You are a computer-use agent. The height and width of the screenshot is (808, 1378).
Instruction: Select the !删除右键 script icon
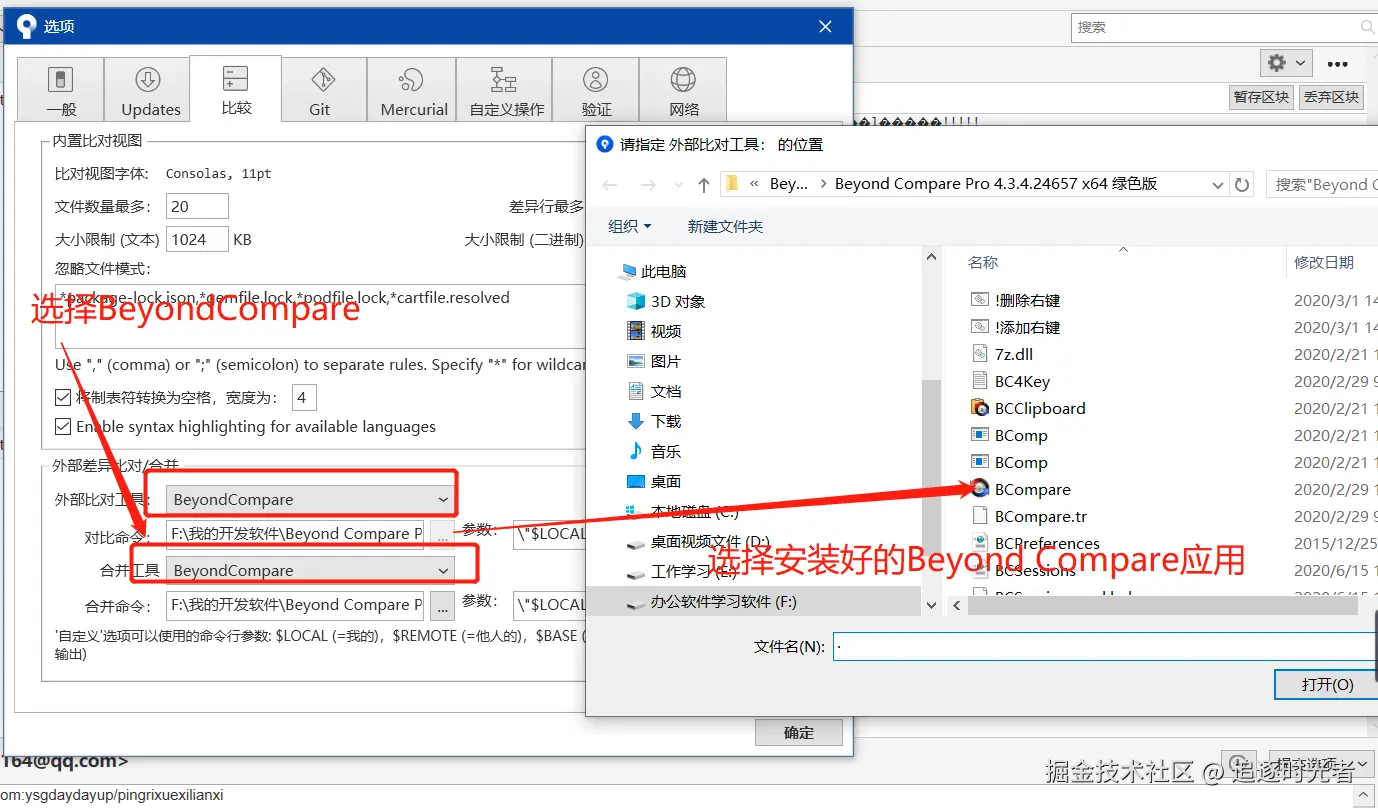979,300
